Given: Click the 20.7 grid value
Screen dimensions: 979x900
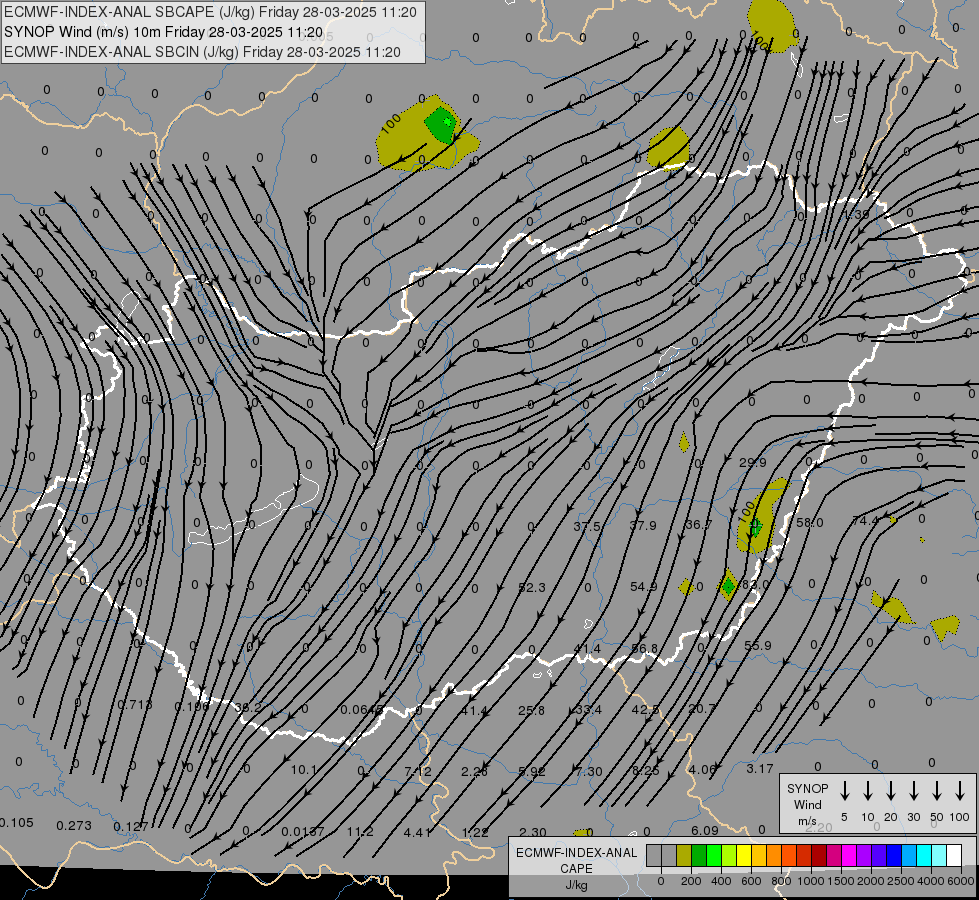Looking at the screenshot, I should tap(702, 709).
